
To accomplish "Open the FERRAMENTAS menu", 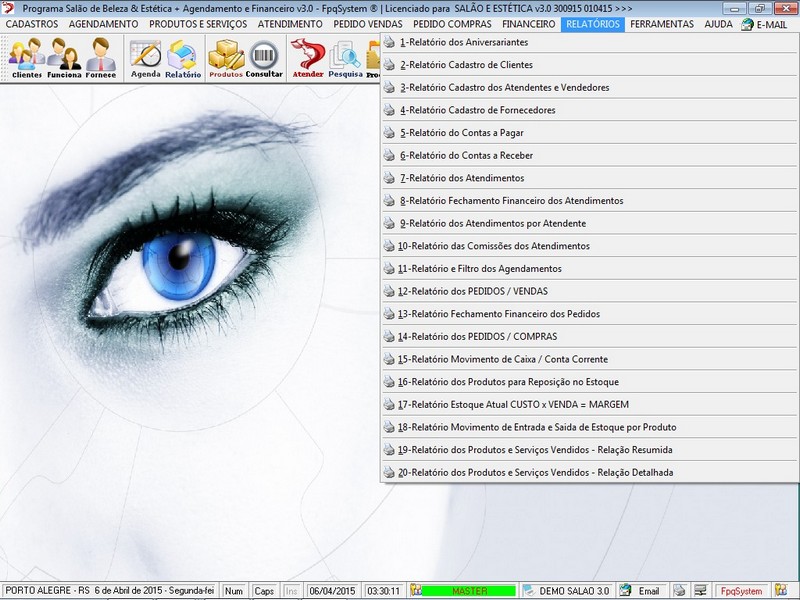I will (661, 24).
